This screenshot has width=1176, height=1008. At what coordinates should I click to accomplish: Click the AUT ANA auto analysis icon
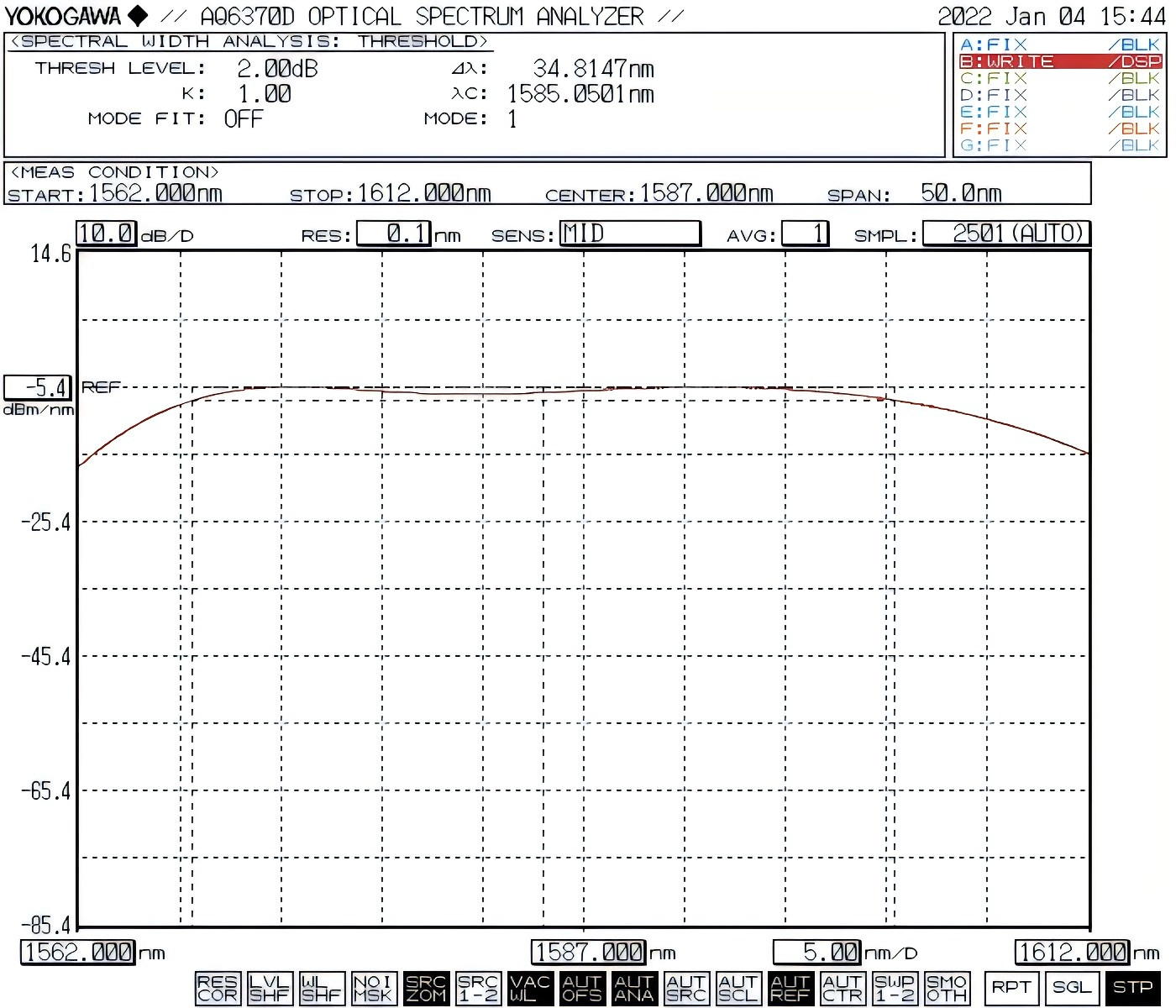pos(634,988)
